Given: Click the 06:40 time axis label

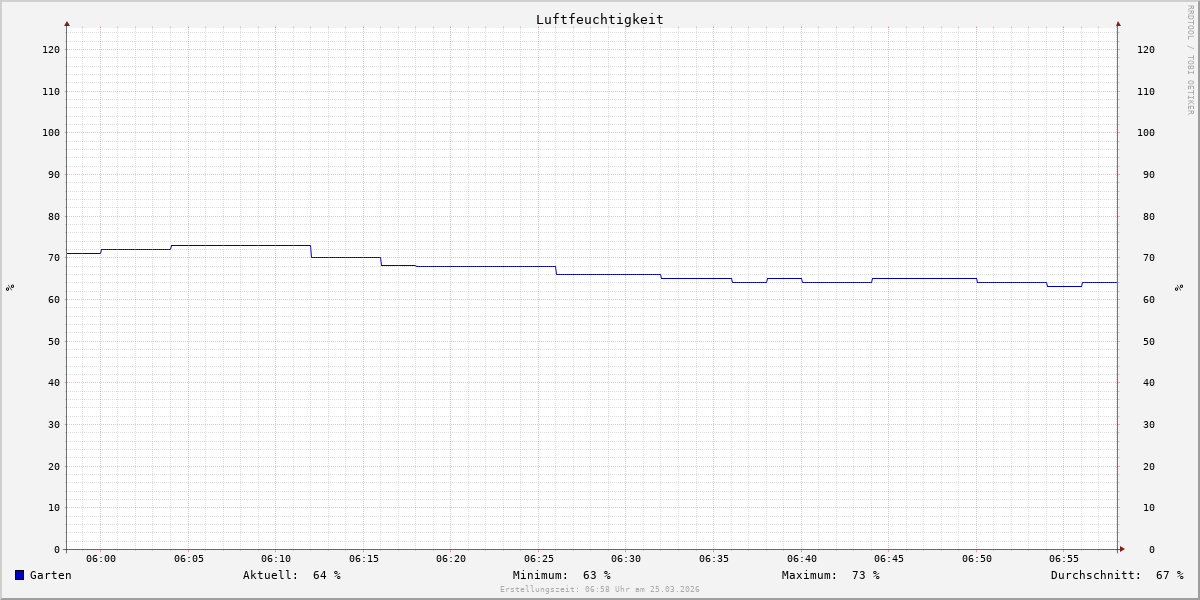Looking at the screenshot, I should (802, 559).
